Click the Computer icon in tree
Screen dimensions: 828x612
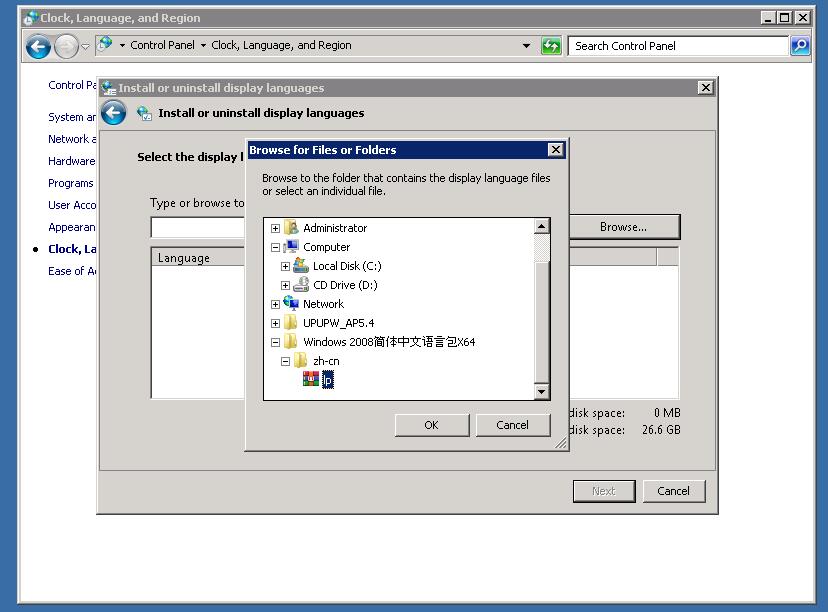click(x=291, y=247)
